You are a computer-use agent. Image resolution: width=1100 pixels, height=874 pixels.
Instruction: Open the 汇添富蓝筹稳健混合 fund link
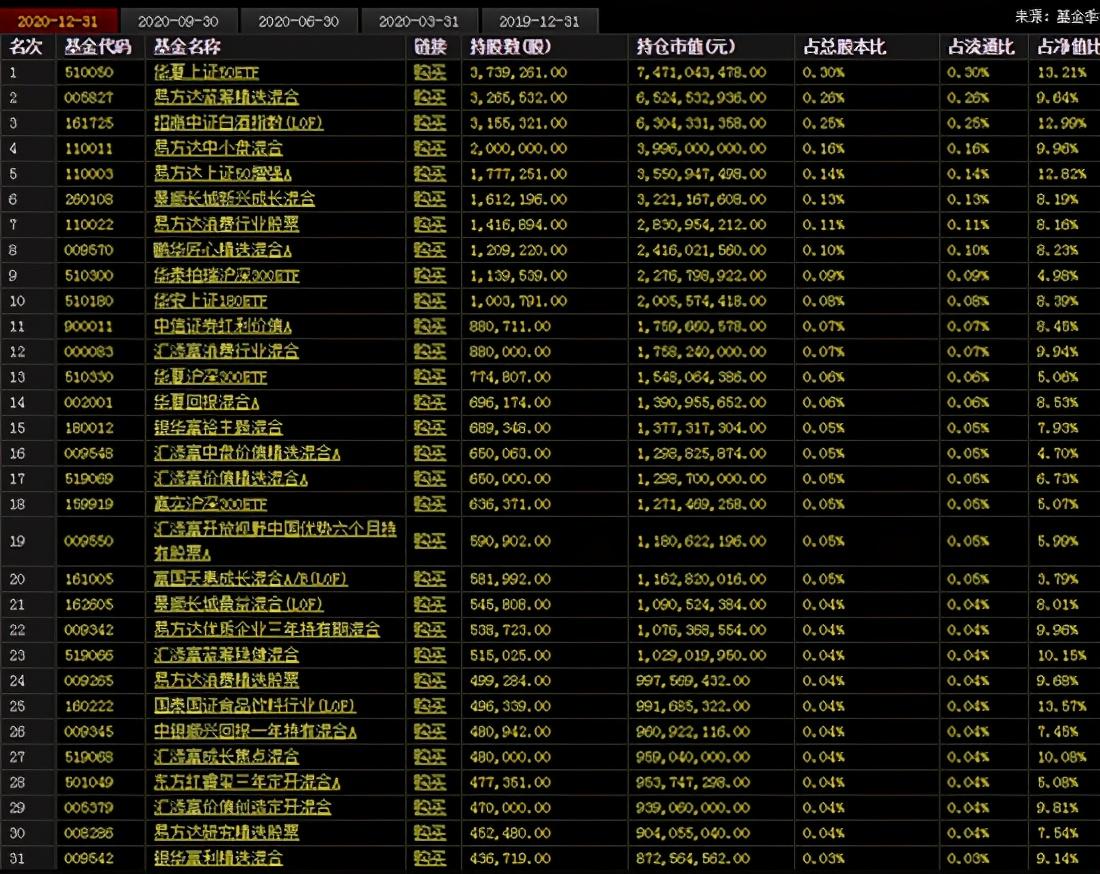point(227,655)
